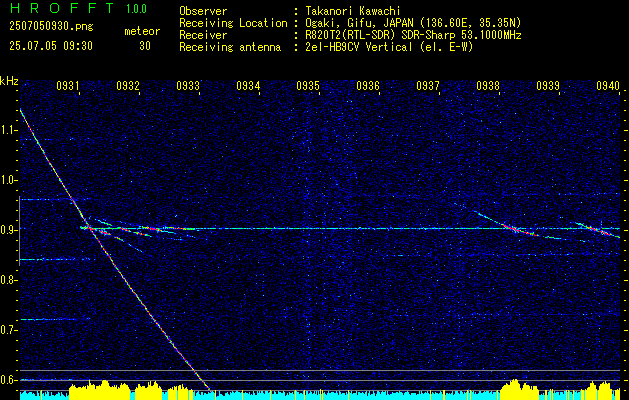Click the Ogaki, Gifu, JAPAN coordinates text
Viewport: 629px width, 400px height.
(413, 23)
